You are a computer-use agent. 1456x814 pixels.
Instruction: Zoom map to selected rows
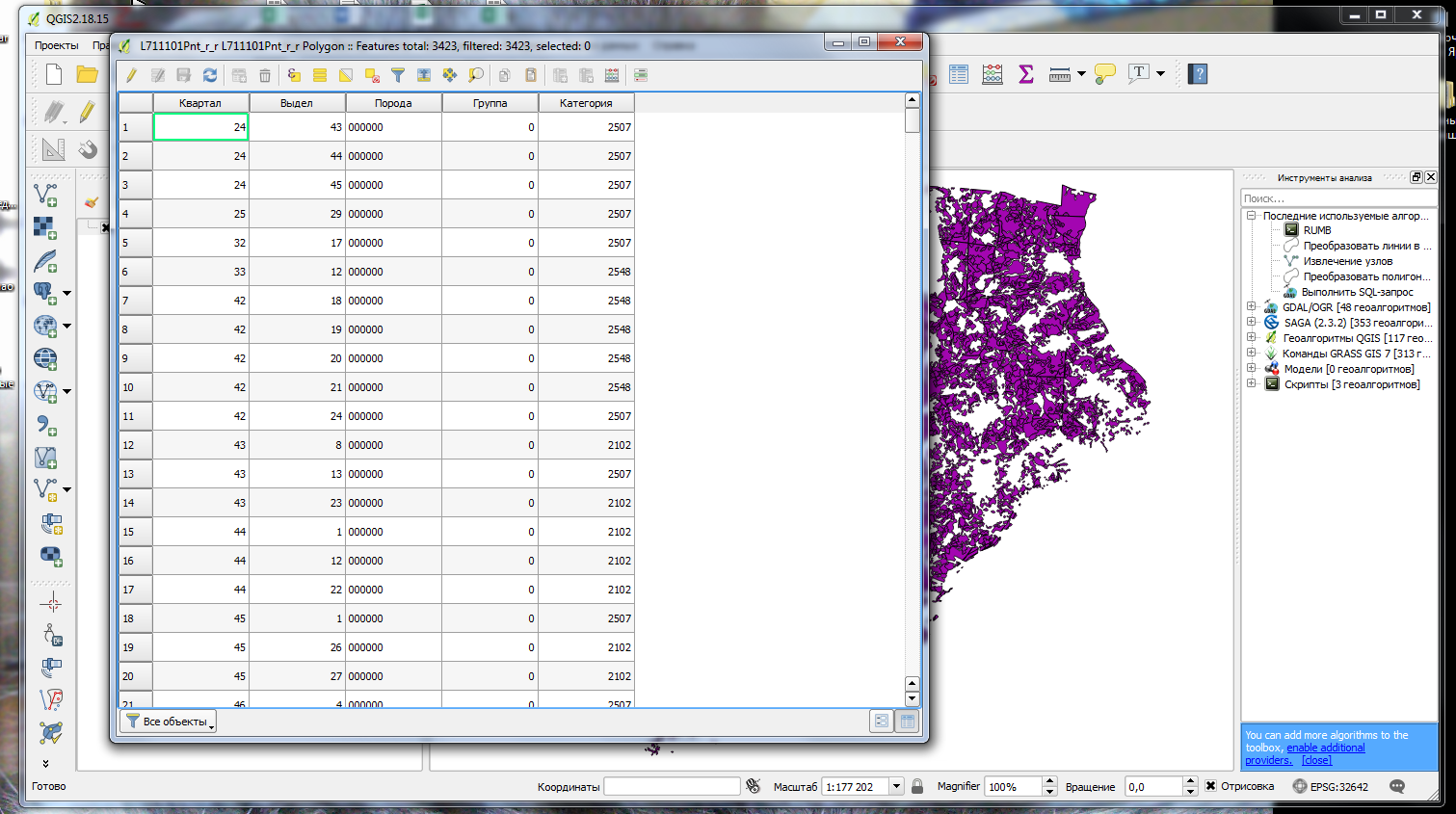[476, 75]
